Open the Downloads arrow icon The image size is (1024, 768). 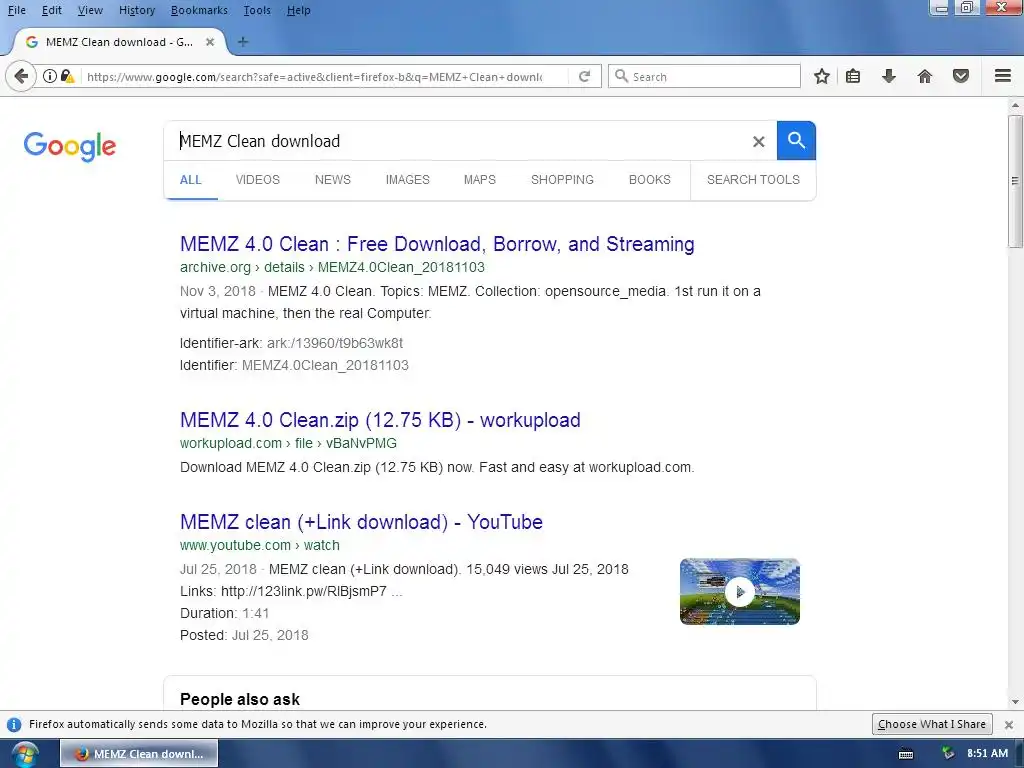coord(888,76)
